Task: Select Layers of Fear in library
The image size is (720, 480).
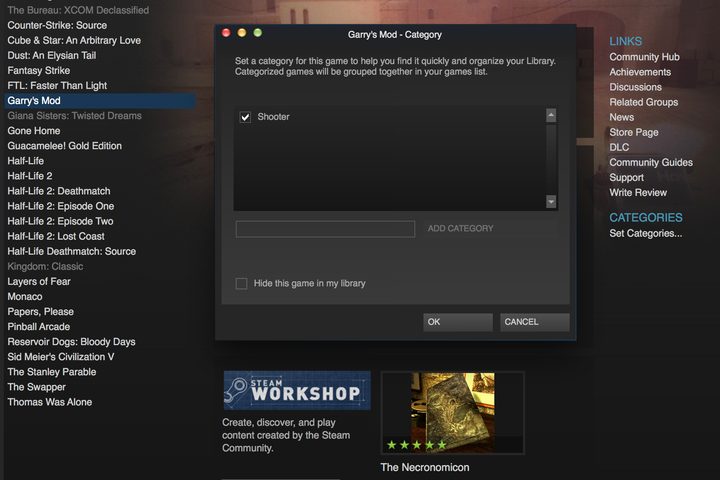Action: [39, 282]
